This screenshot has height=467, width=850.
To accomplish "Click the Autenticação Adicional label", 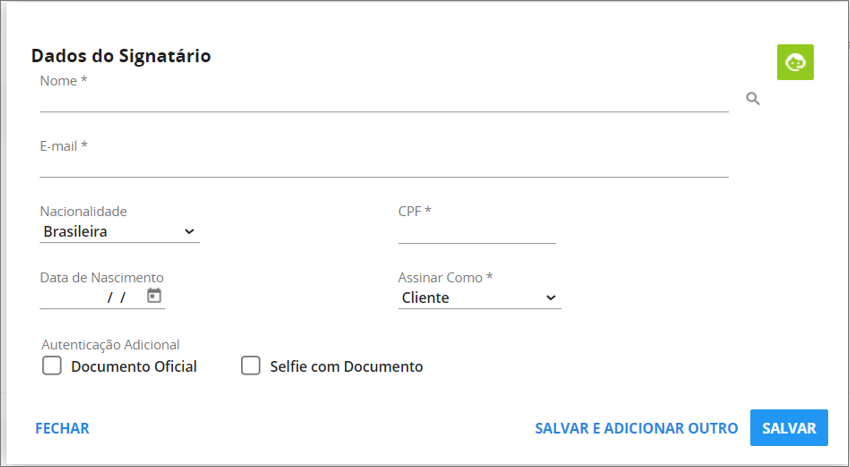I will click(x=111, y=345).
